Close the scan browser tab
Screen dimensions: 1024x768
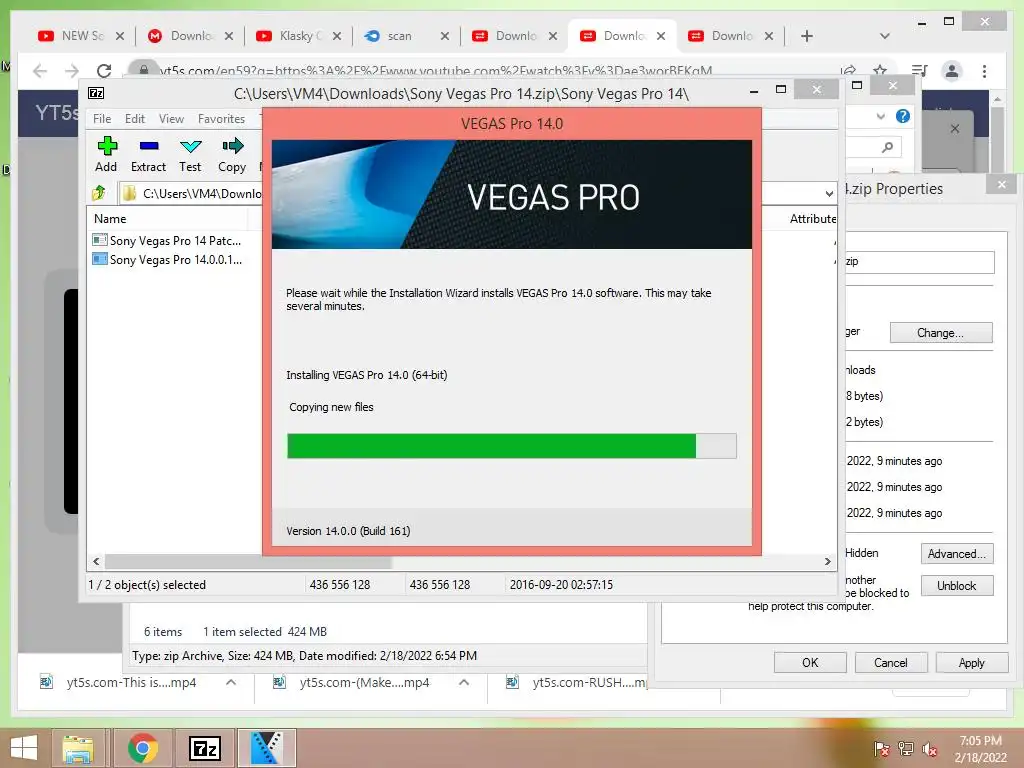pos(445,36)
